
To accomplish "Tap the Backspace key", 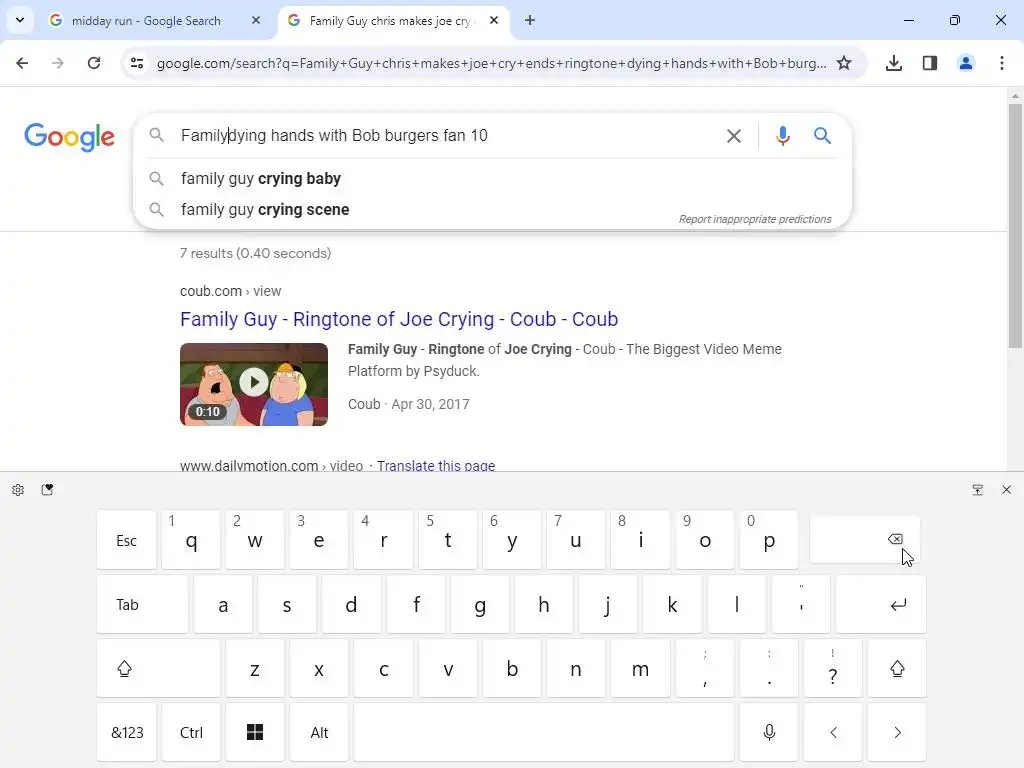I will pyautogui.click(x=865, y=539).
